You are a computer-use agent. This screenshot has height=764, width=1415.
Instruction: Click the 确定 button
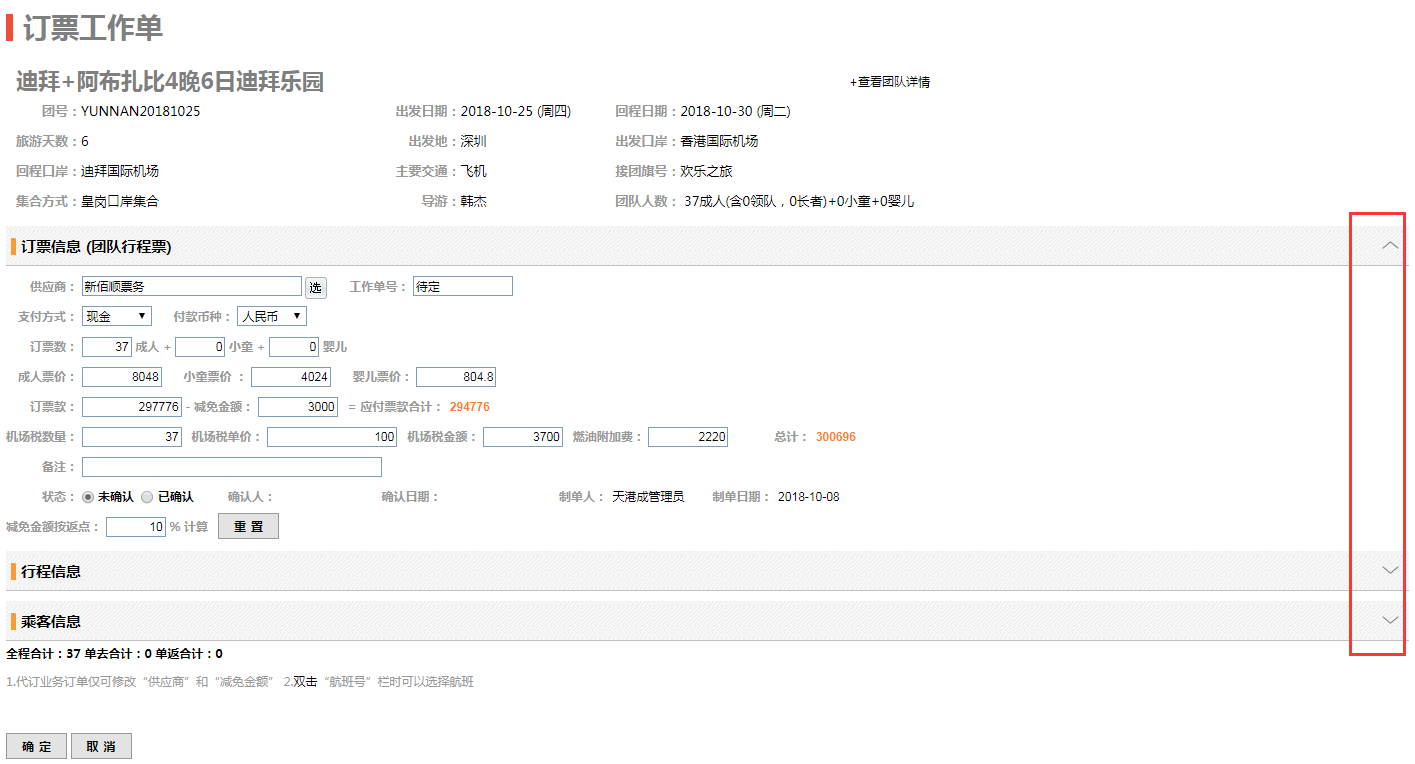(36, 747)
